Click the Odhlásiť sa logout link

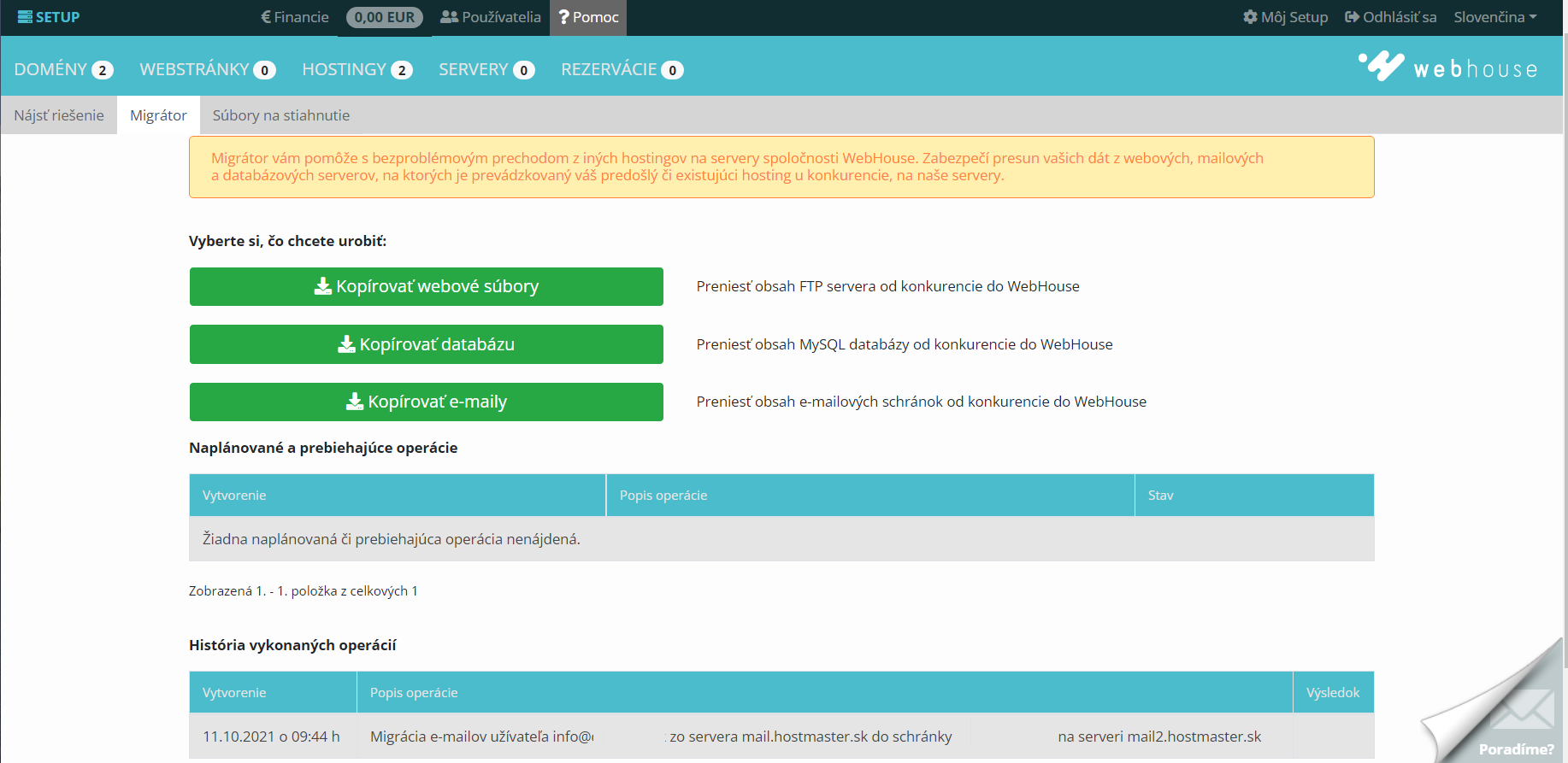point(1390,17)
